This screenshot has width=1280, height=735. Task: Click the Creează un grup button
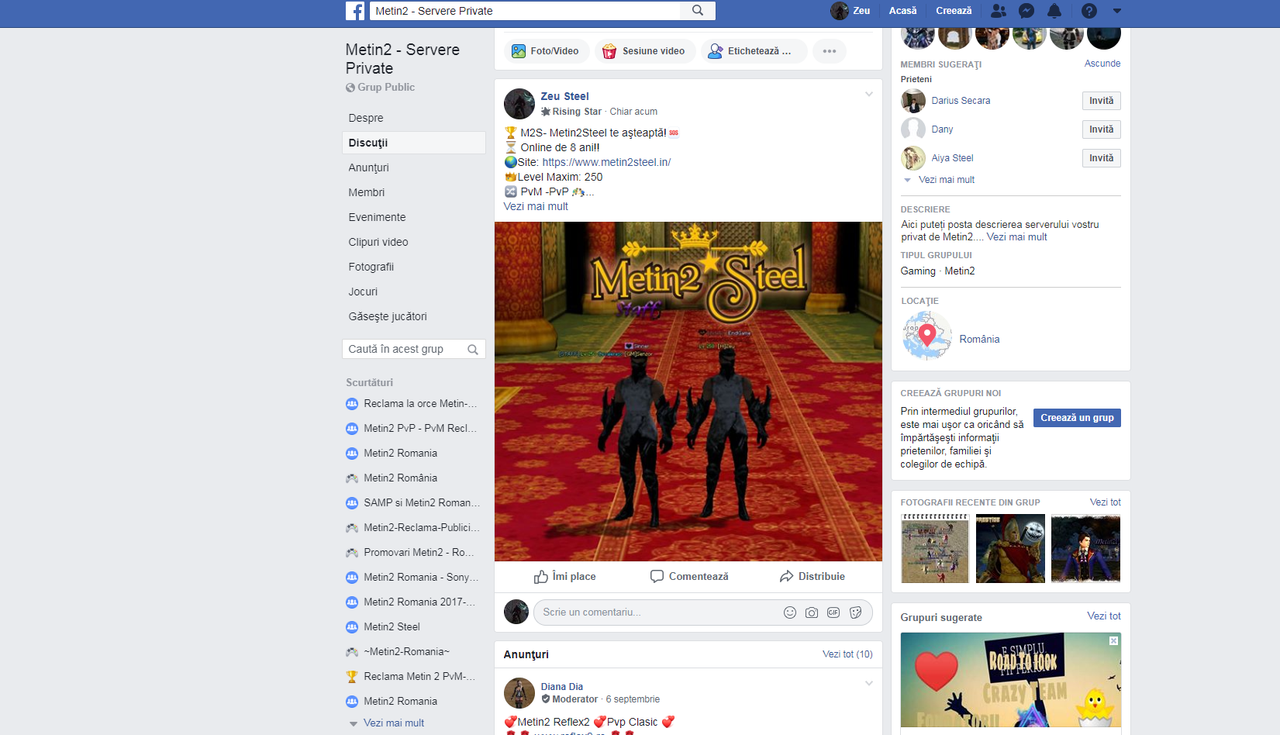[x=1077, y=418]
